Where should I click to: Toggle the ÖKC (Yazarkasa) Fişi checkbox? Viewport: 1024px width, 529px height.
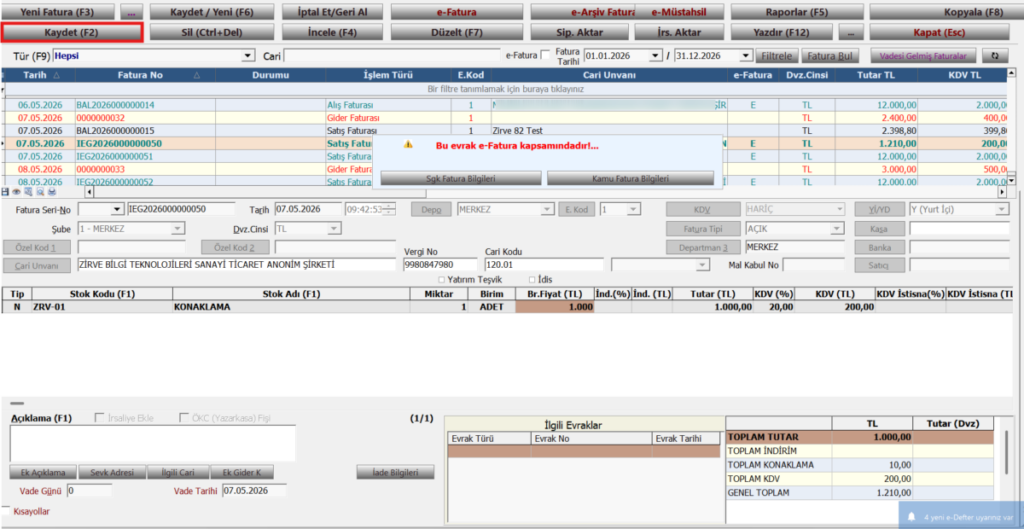(x=184, y=417)
